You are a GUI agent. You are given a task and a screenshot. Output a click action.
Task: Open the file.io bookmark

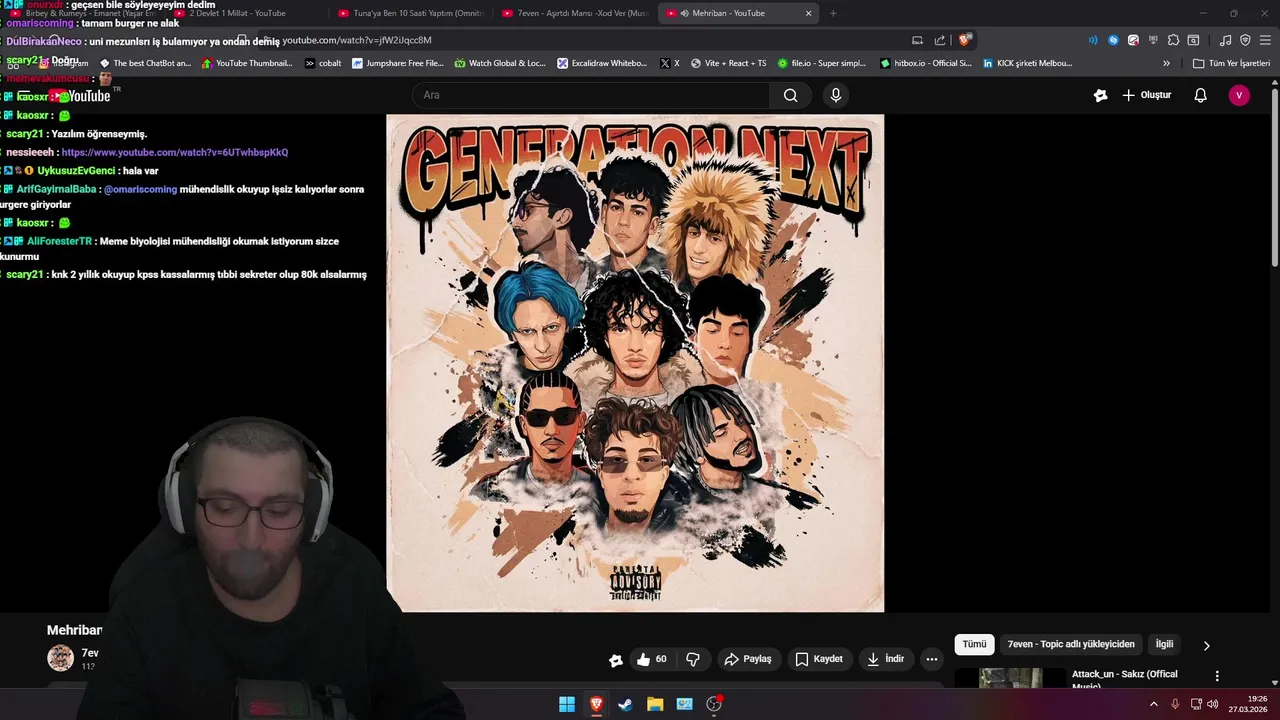822,63
